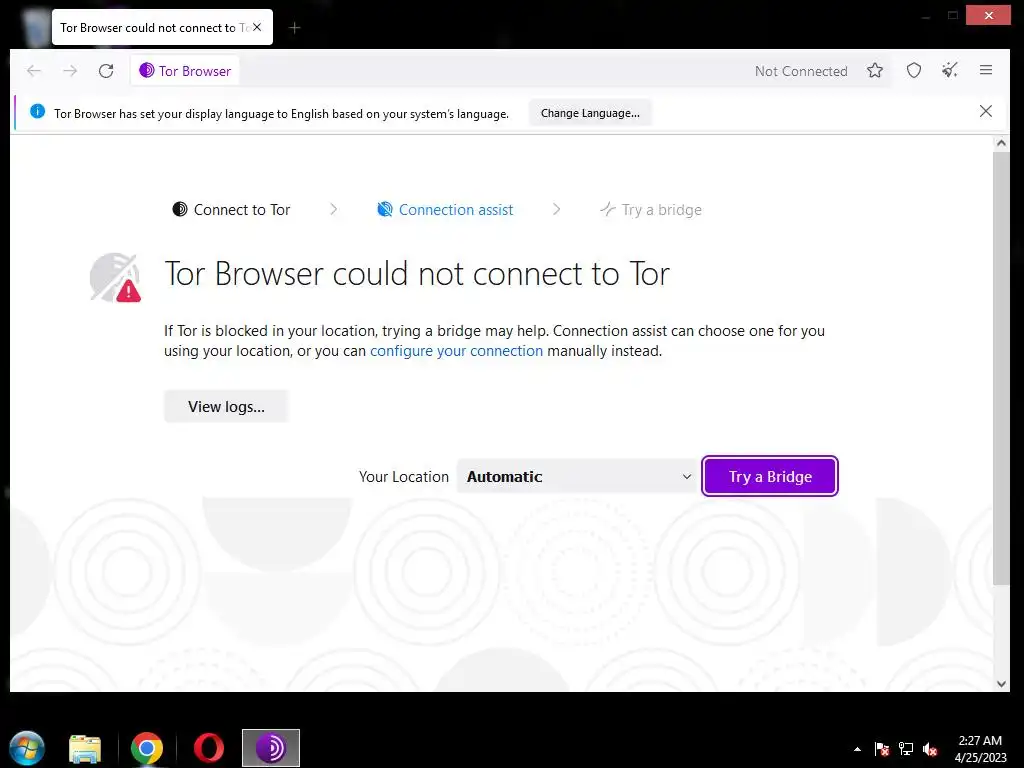Bookmark this page with the star icon
Image resolution: width=1024 pixels, height=768 pixels.
(x=875, y=71)
